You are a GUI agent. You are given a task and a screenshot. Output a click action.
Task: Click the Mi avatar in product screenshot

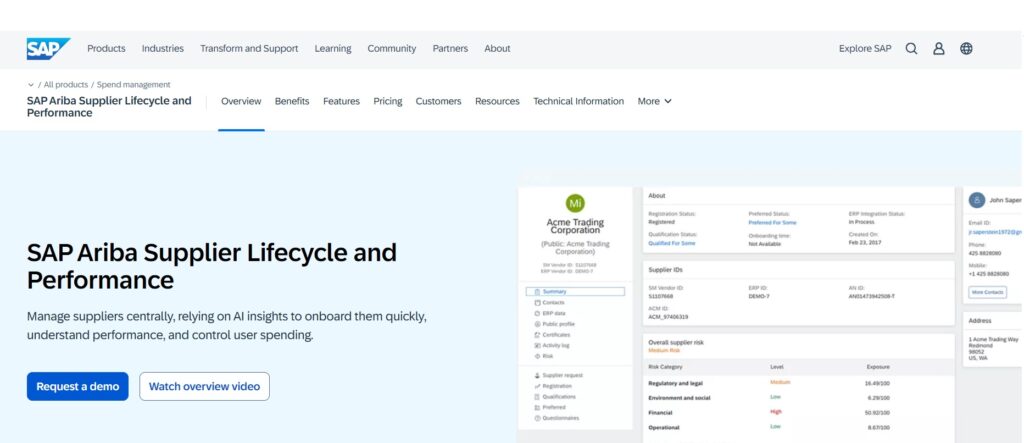[575, 203]
